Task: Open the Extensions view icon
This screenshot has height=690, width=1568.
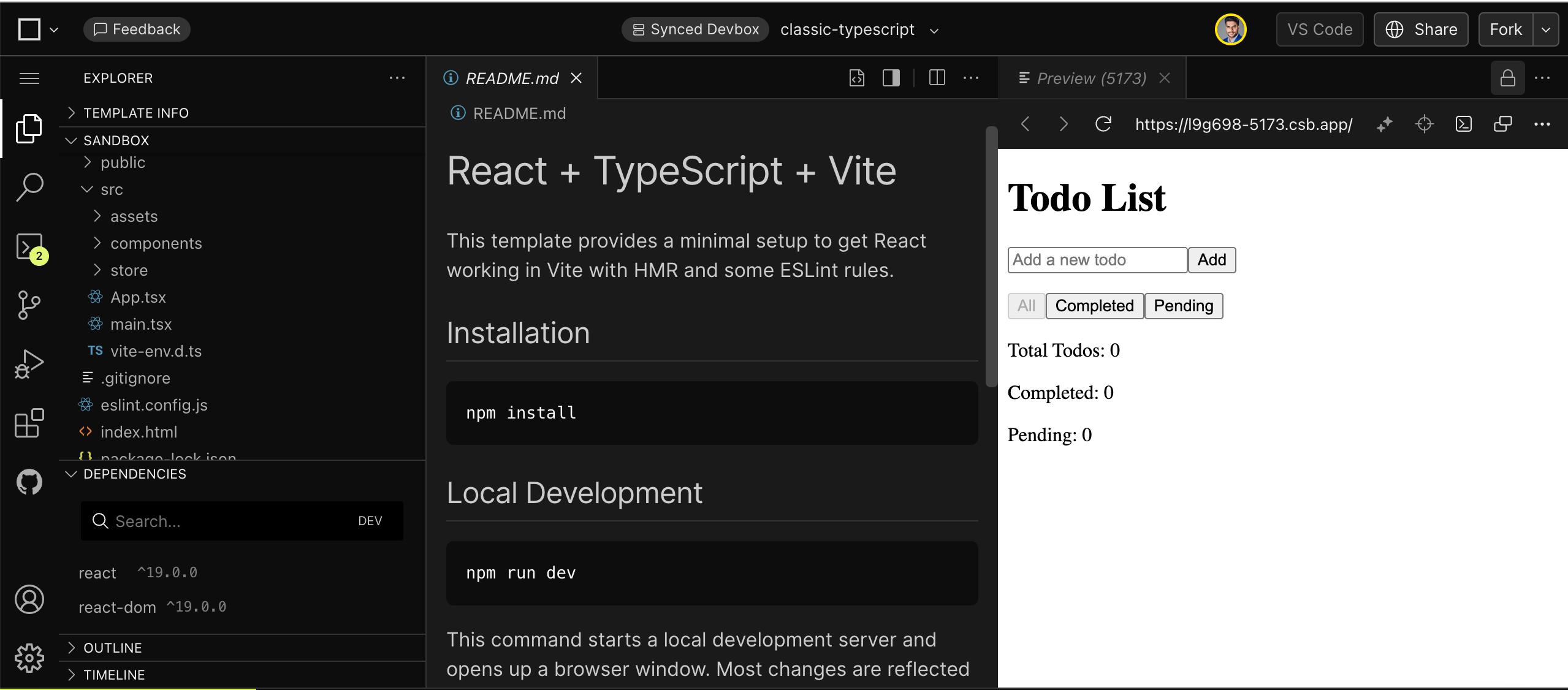Action: coord(29,423)
